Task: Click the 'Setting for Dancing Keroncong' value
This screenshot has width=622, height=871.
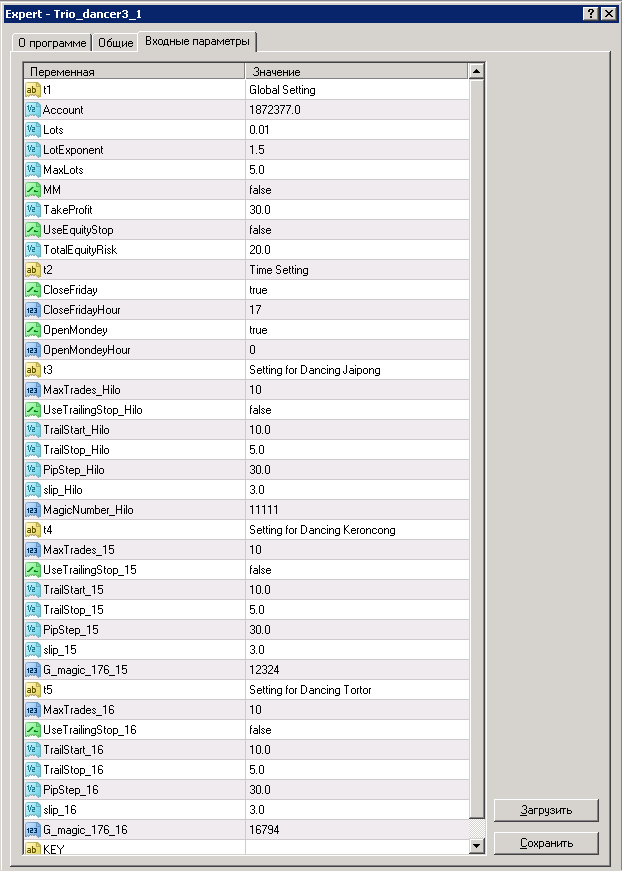Action: click(x=322, y=530)
